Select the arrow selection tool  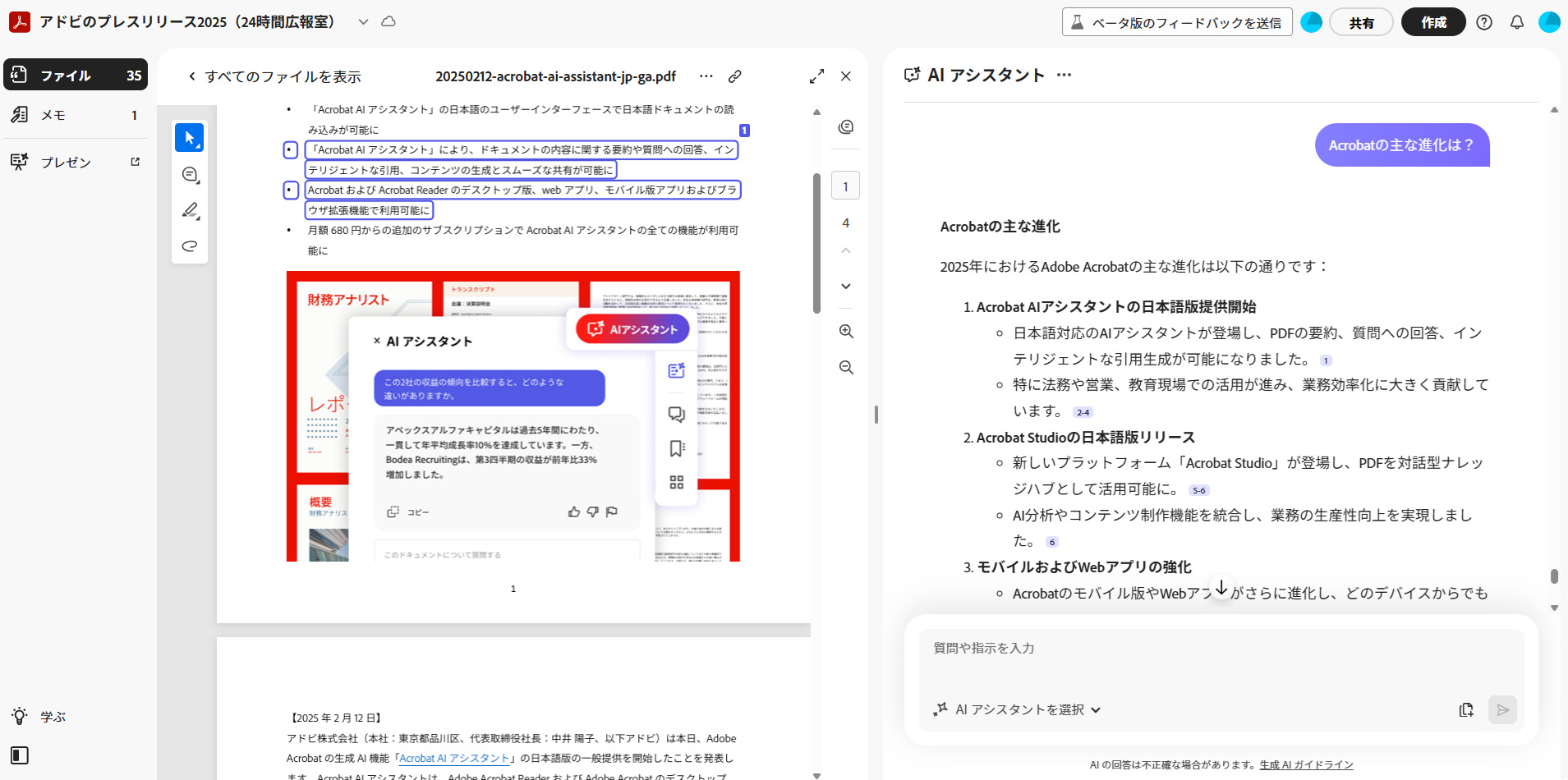click(x=189, y=138)
